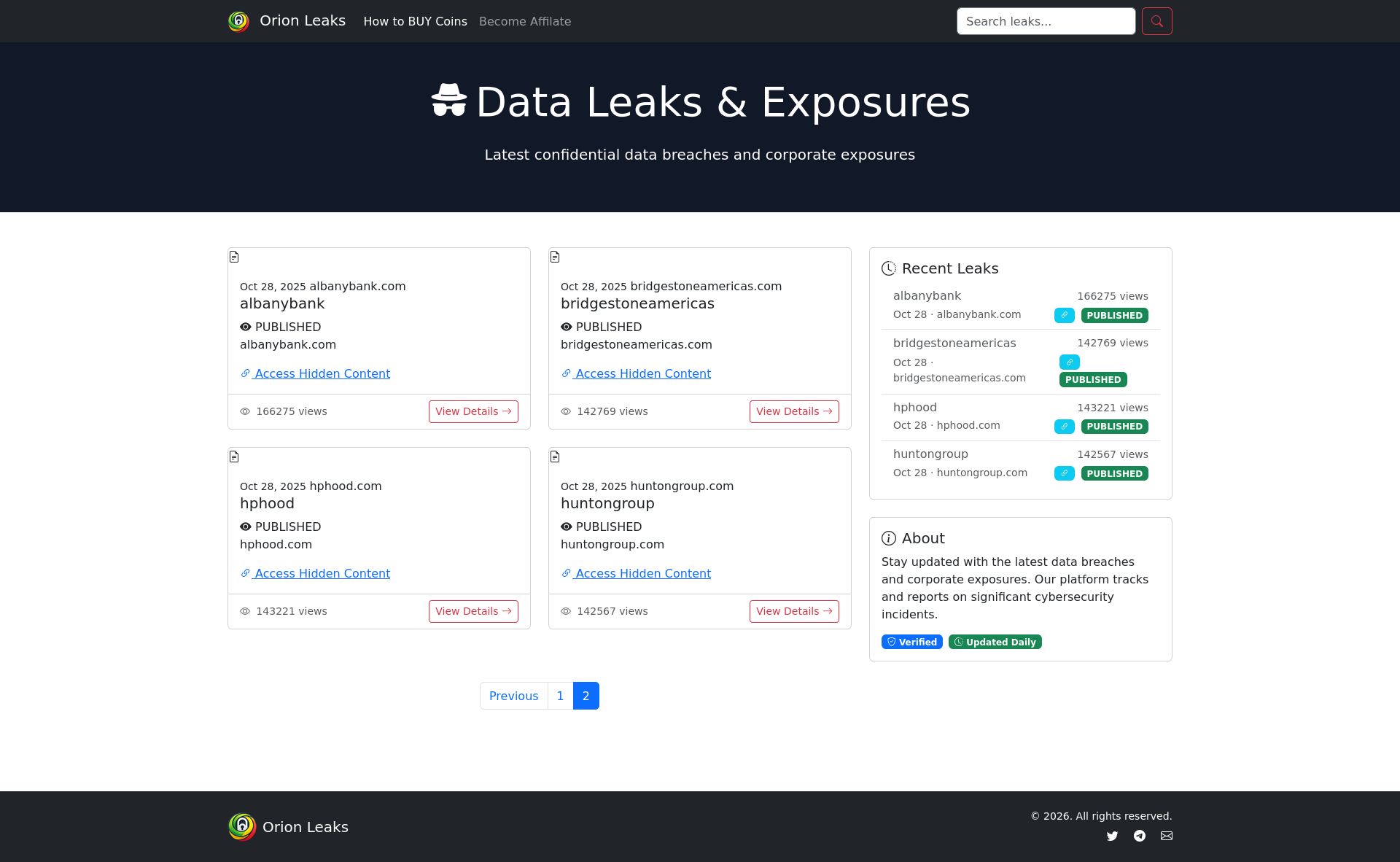The width and height of the screenshot is (1400, 862).
Task: Click the green Updated Daily badge
Action: pyautogui.click(x=995, y=642)
